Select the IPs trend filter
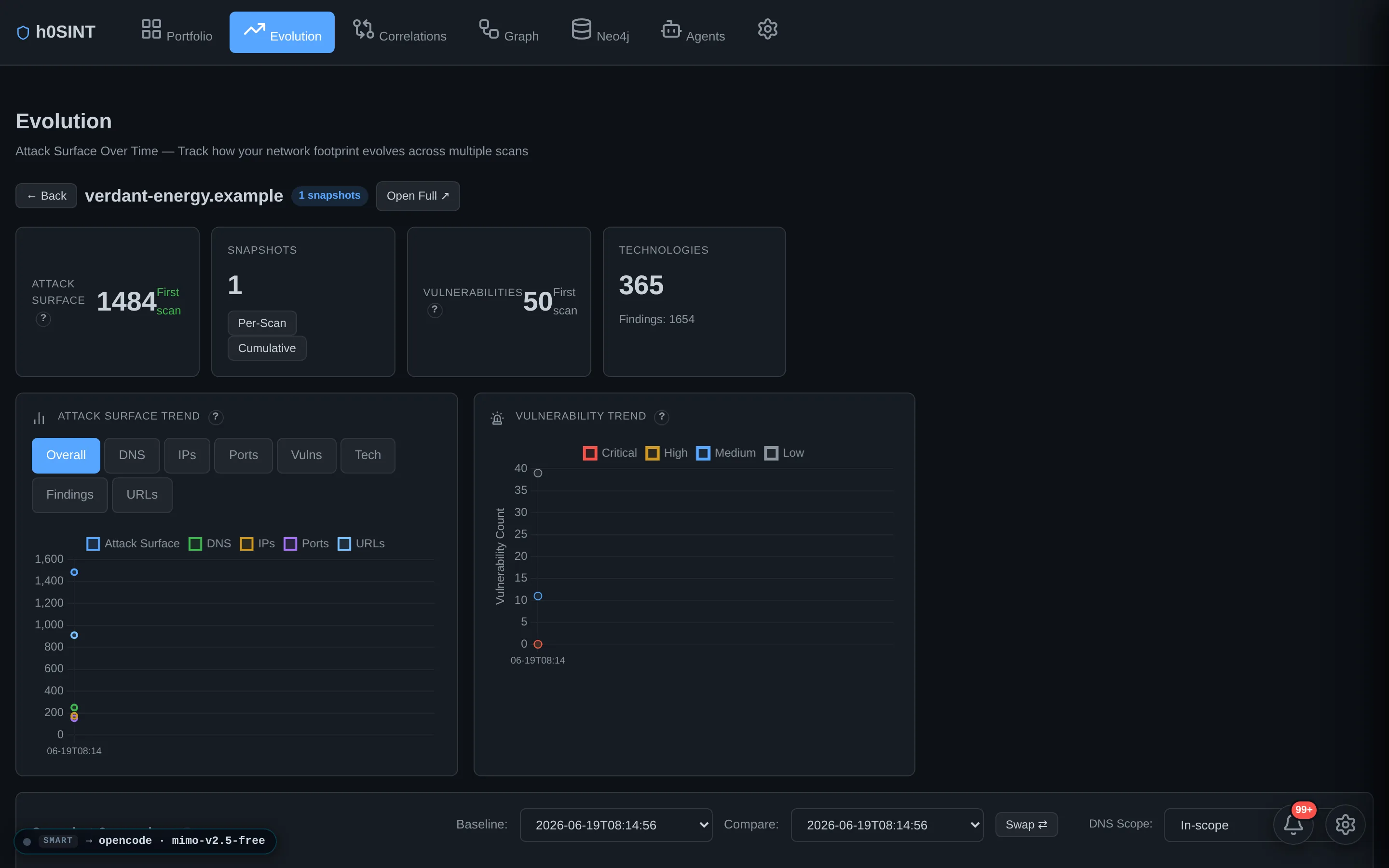This screenshot has width=1389, height=868. 187,455
